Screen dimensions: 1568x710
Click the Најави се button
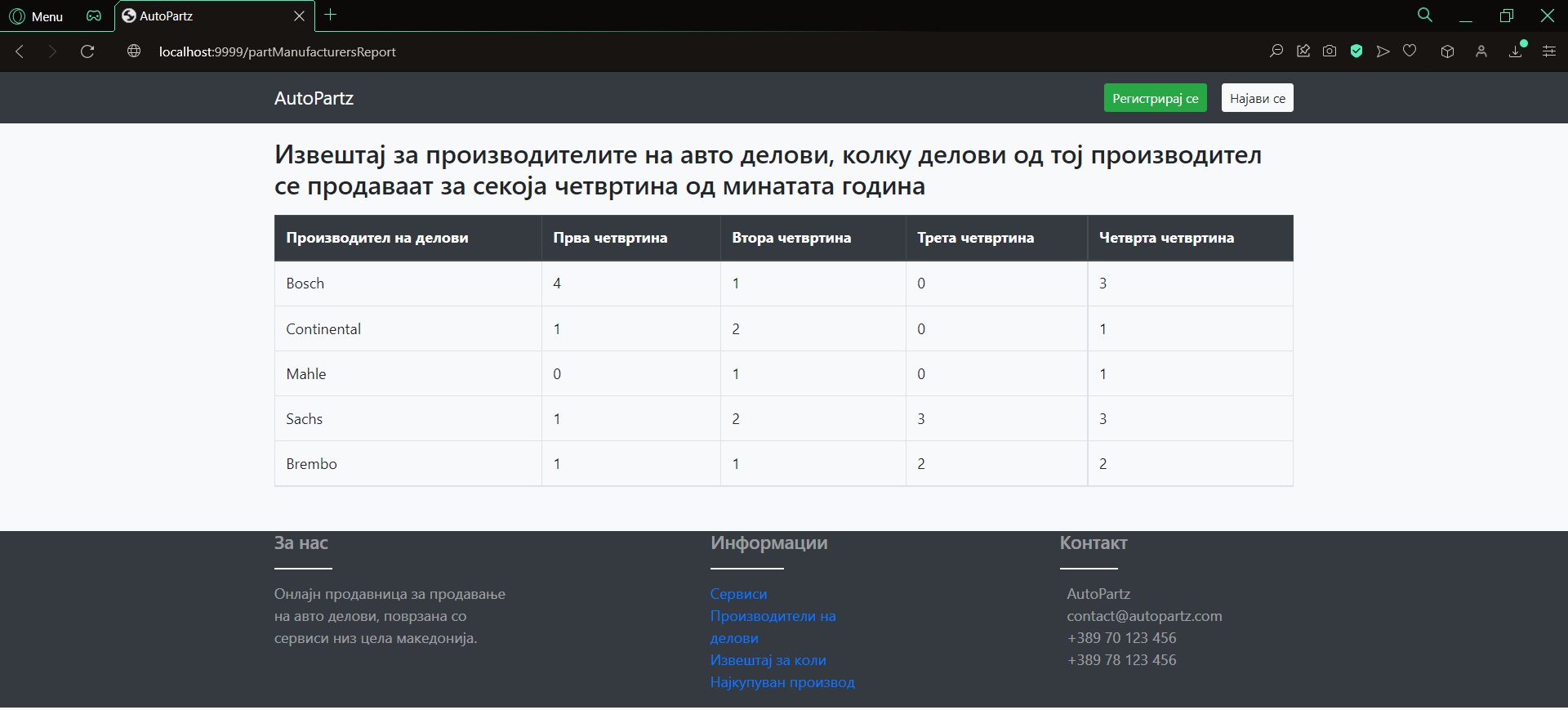click(x=1257, y=98)
